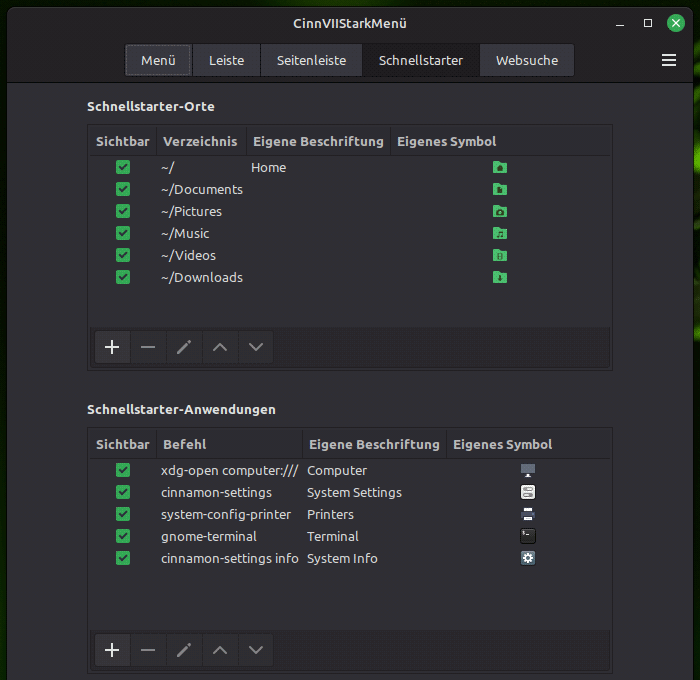Image resolution: width=700 pixels, height=680 pixels.
Task: Select the Home label cell
Action: click(x=268, y=167)
